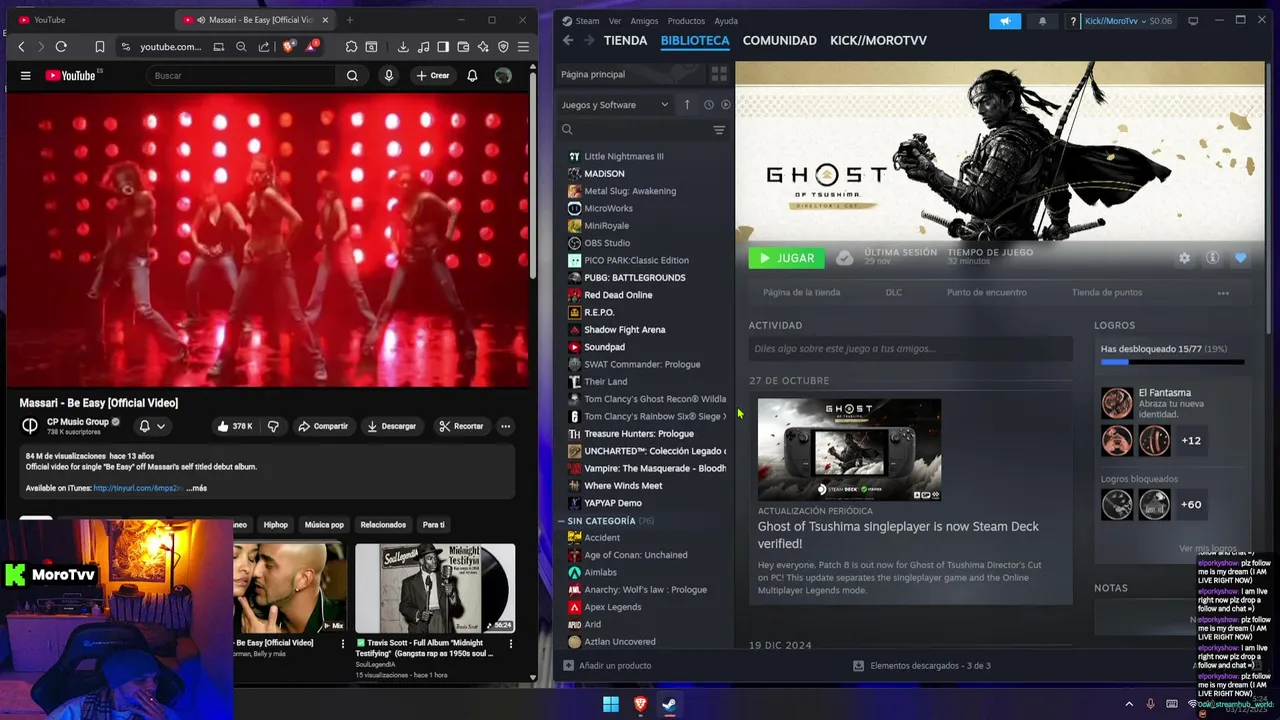Open Windows Start button on taskbar
The width and height of the screenshot is (1280, 720).
pyautogui.click(x=611, y=704)
